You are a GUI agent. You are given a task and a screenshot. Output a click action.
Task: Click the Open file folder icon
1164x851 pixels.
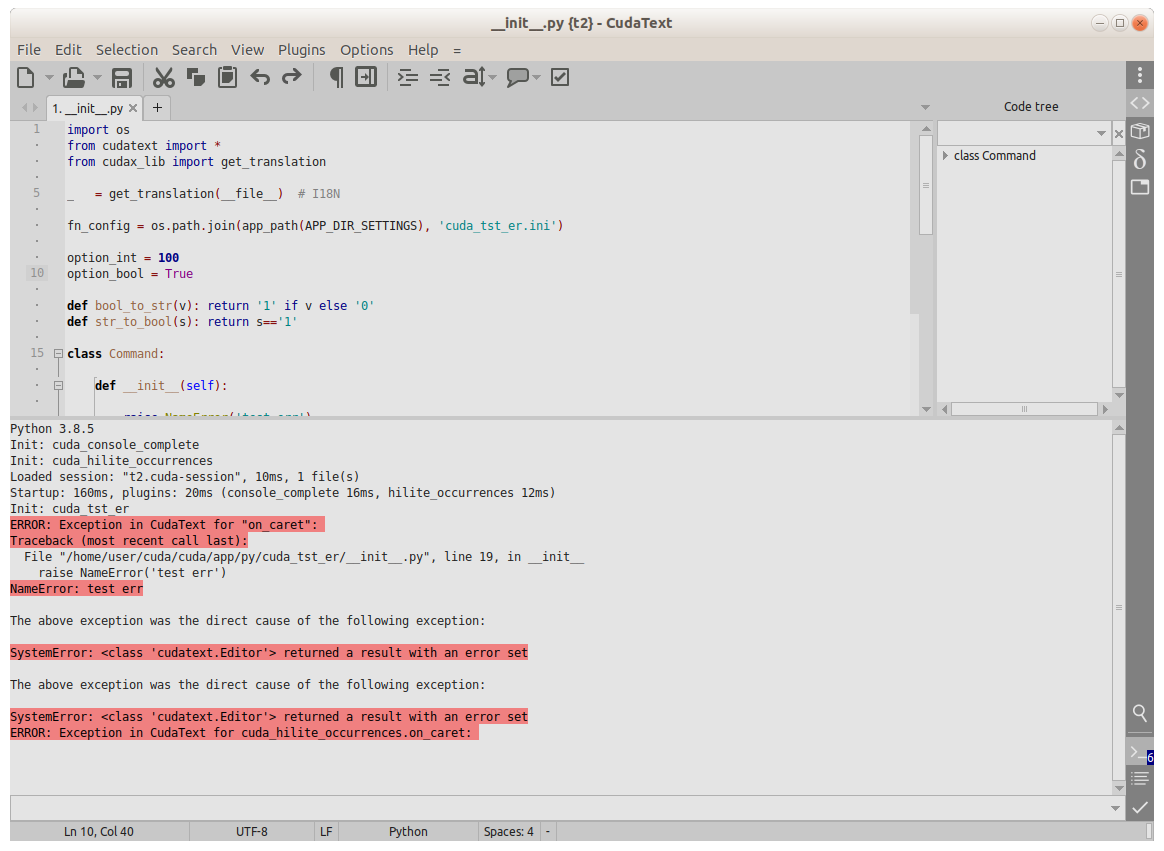pyautogui.click(x=73, y=77)
